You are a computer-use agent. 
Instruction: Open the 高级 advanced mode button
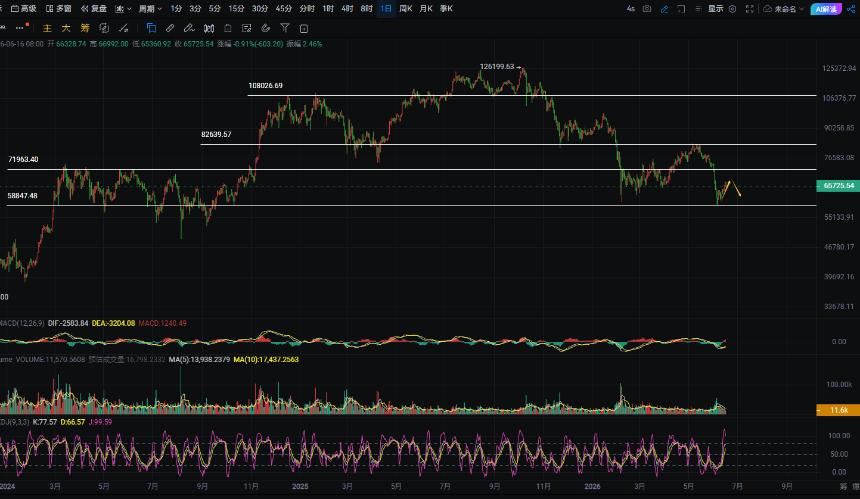pyautogui.click(x=24, y=9)
